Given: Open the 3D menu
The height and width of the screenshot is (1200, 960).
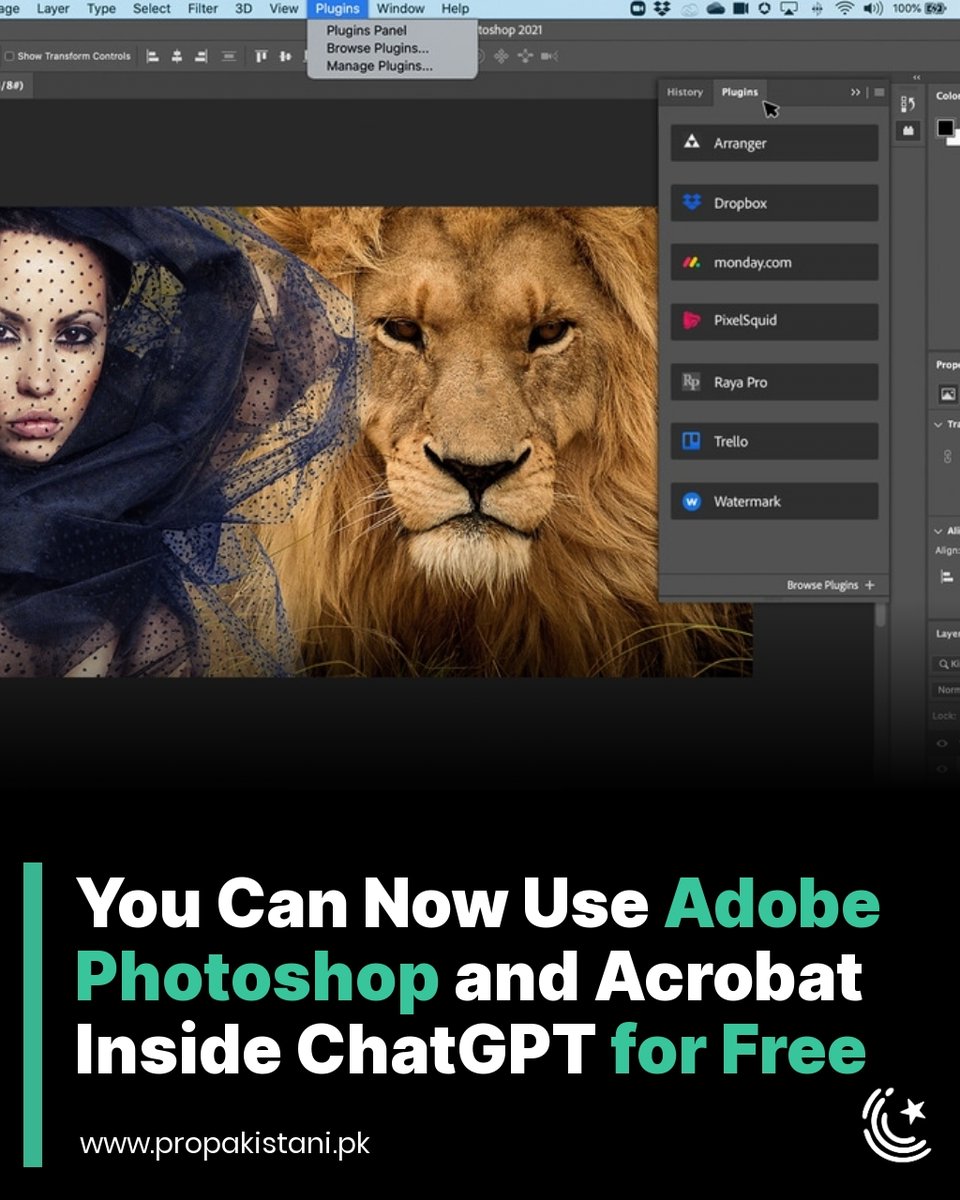Looking at the screenshot, I should [x=244, y=8].
